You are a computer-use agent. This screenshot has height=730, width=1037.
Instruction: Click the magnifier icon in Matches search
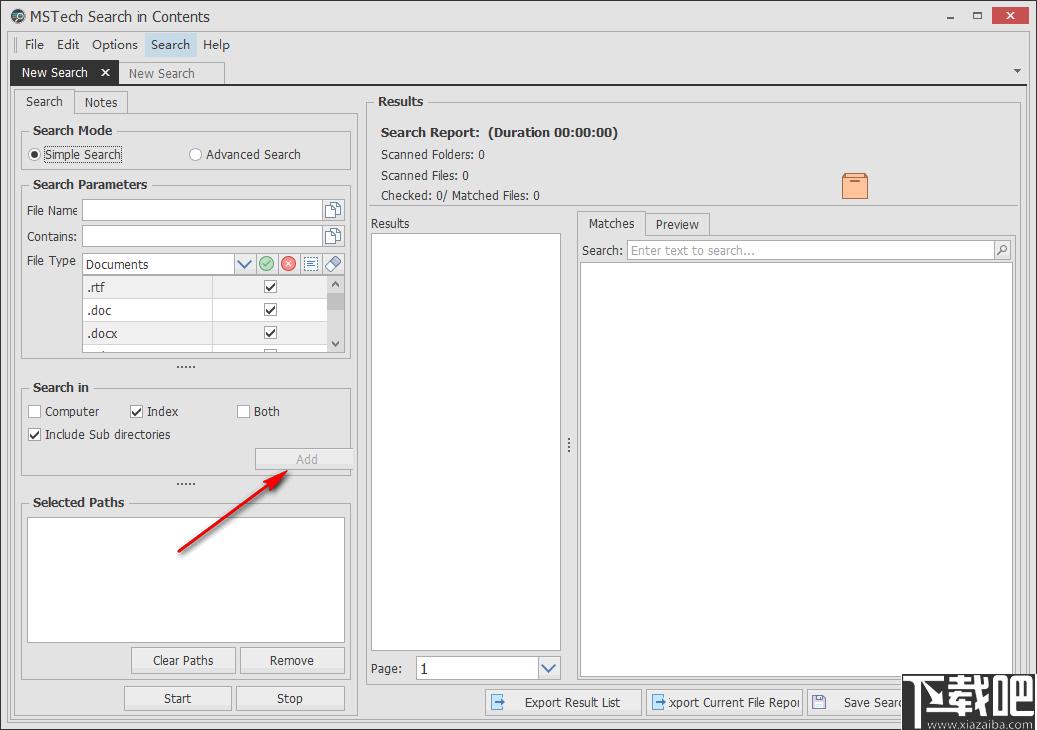click(x=1003, y=250)
